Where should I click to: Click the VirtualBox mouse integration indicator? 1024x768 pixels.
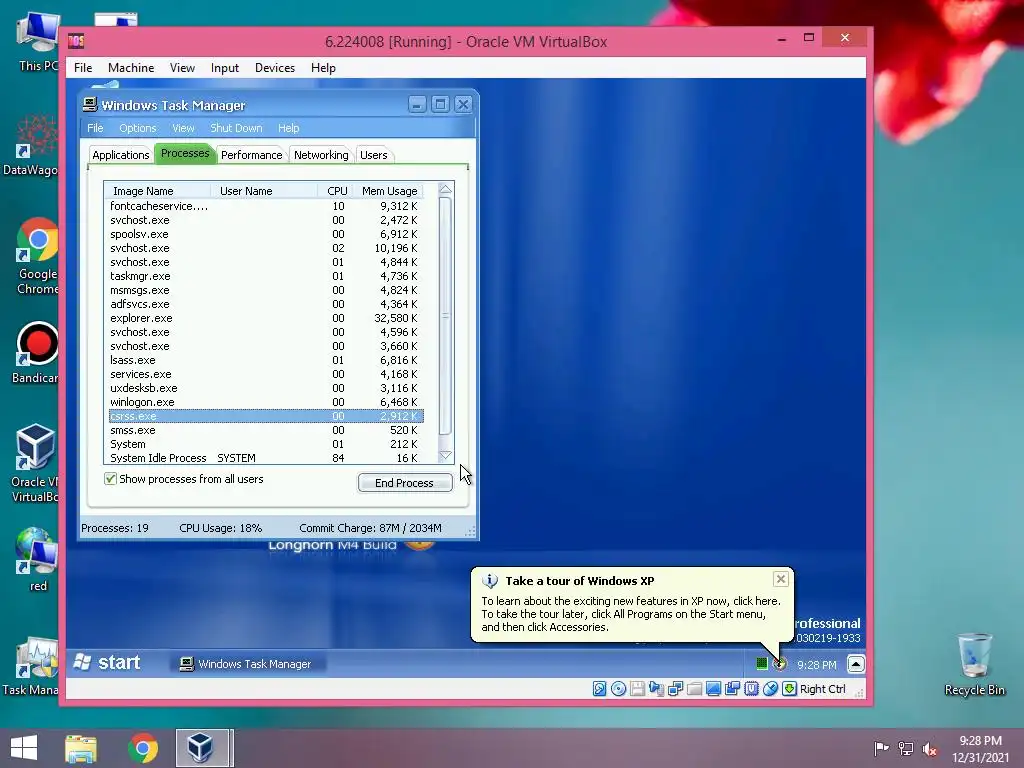(x=770, y=689)
